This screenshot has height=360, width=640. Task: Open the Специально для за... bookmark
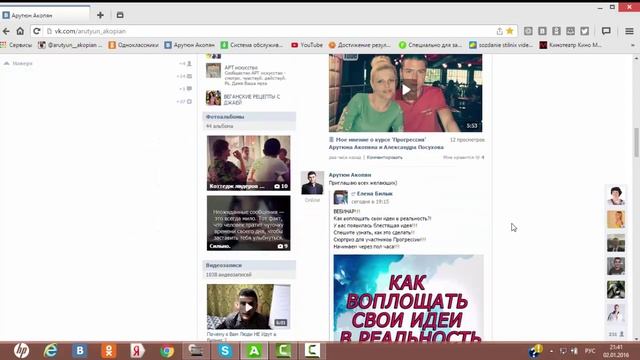tap(430, 45)
